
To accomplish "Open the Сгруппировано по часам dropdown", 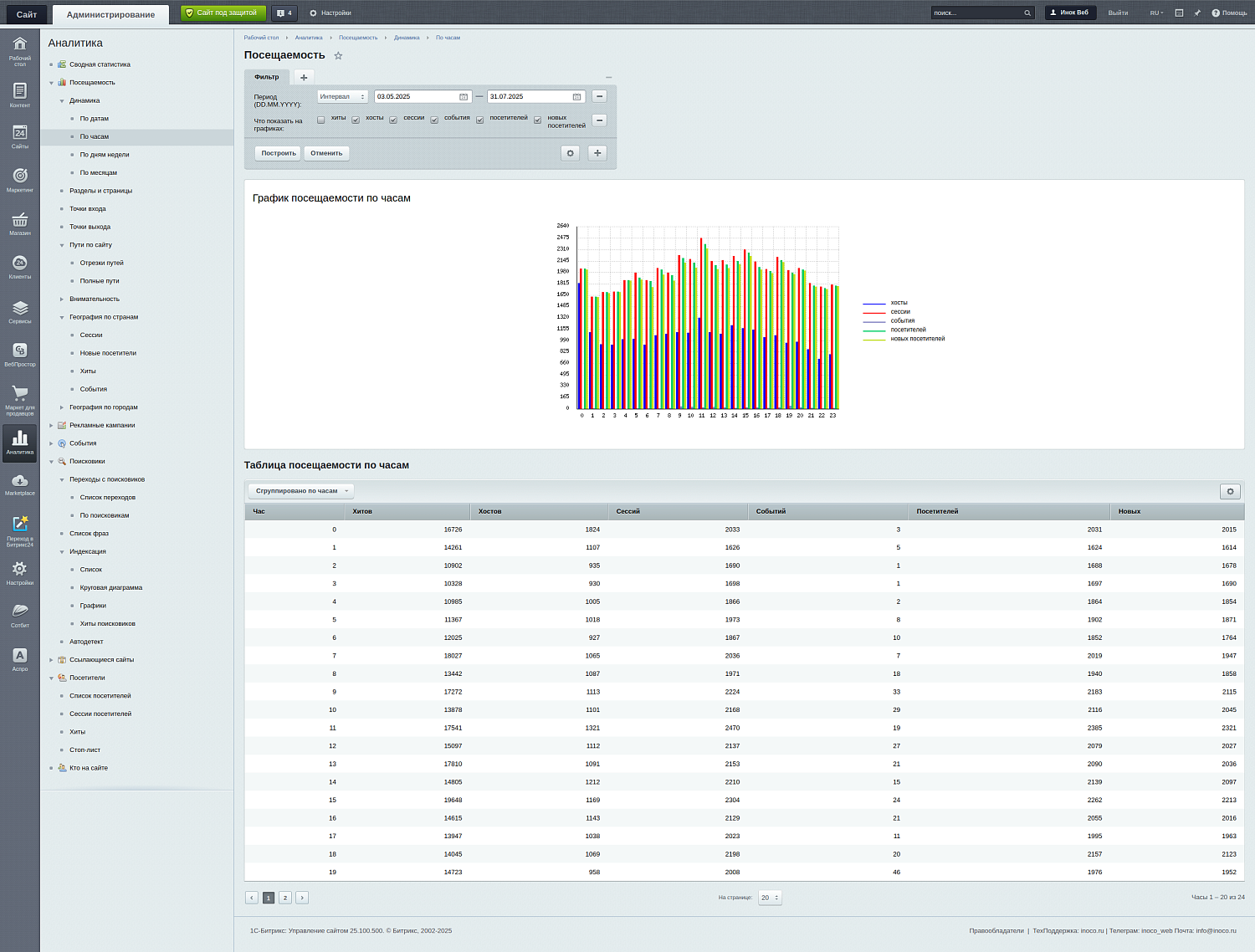I will point(301,491).
